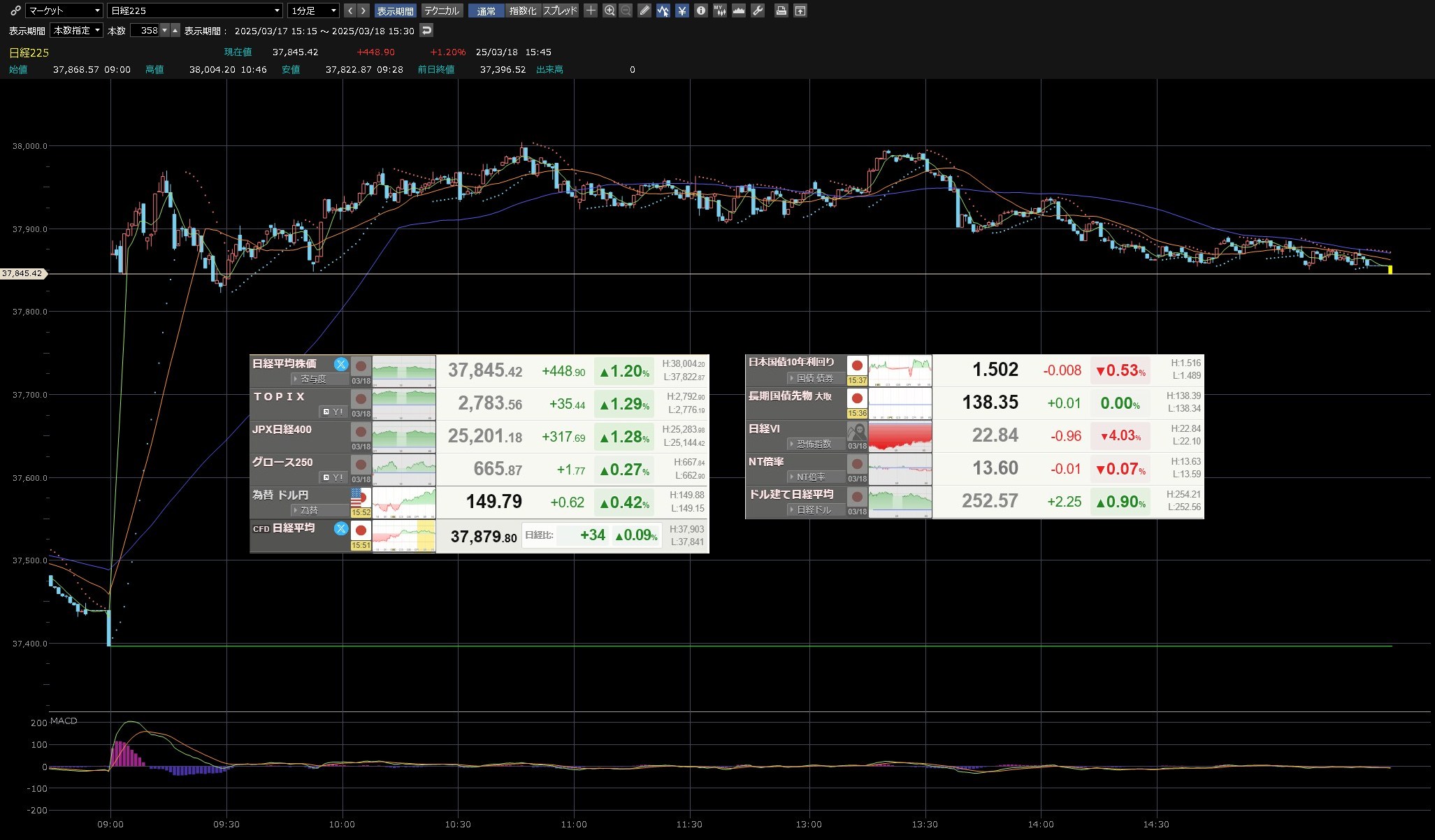Image resolution: width=1435 pixels, height=840 pixels.
Task: Click Japan flag icon in 日本国債10年利回り row
Action: pyautogui.click(x=857, y=365)
